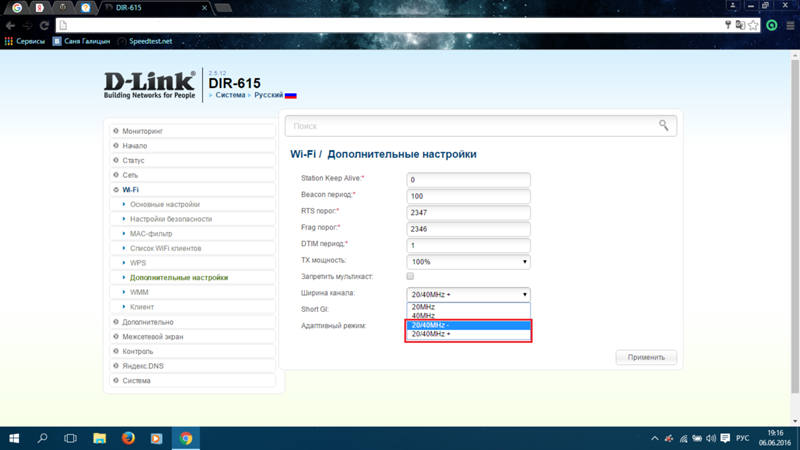Open Основные настройки under Wi-Fi
Image resolution: width=800 pixels, height=450 pixels.
coord(192,204)
